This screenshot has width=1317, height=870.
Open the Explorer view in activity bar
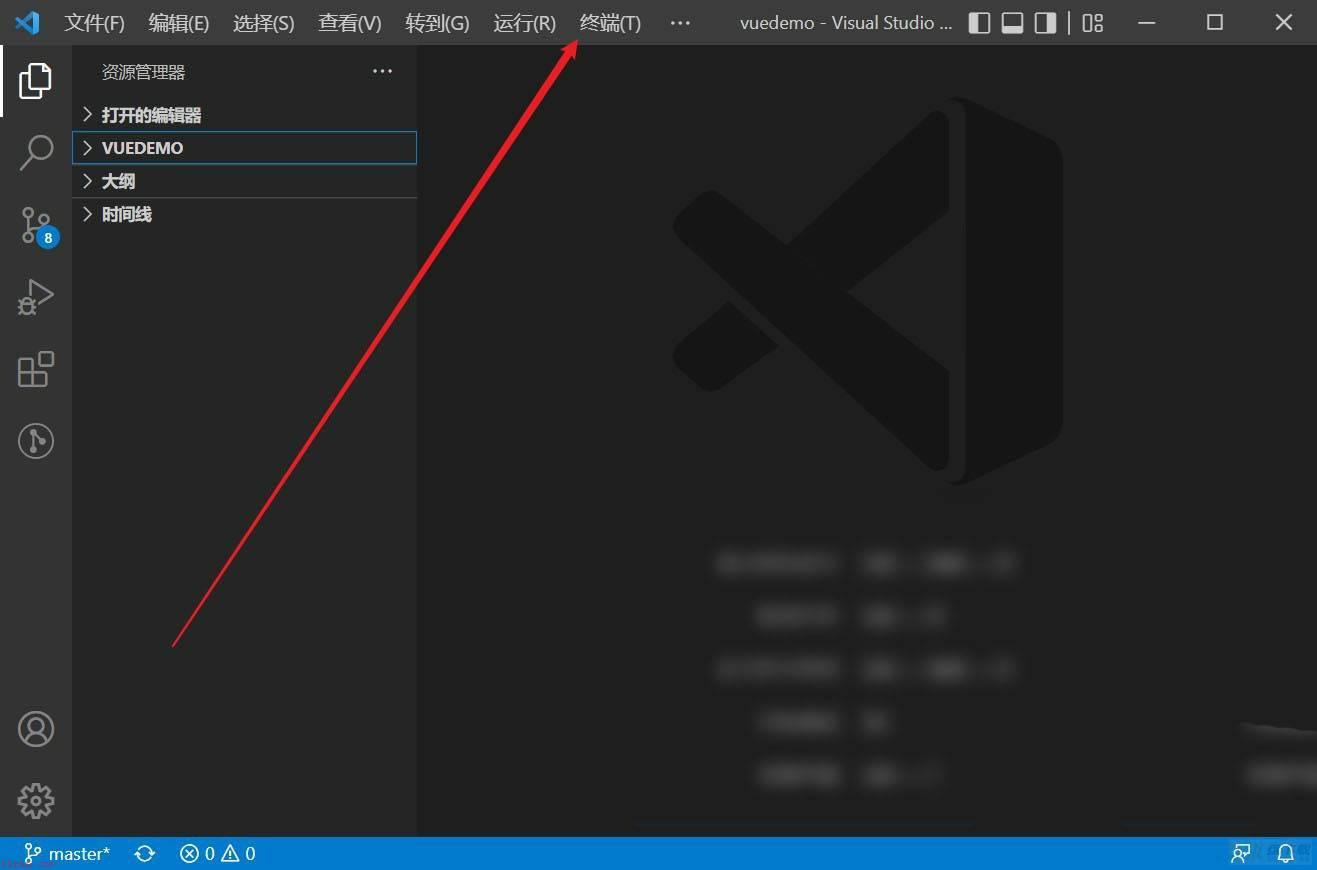pos(36,80)
